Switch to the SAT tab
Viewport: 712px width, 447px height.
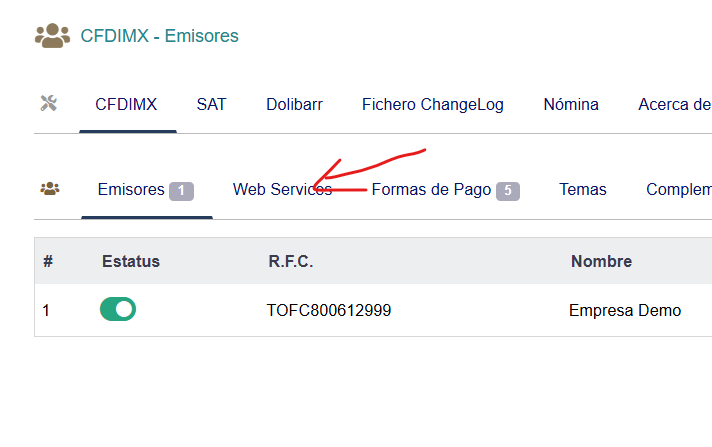[x=211, y=104]
